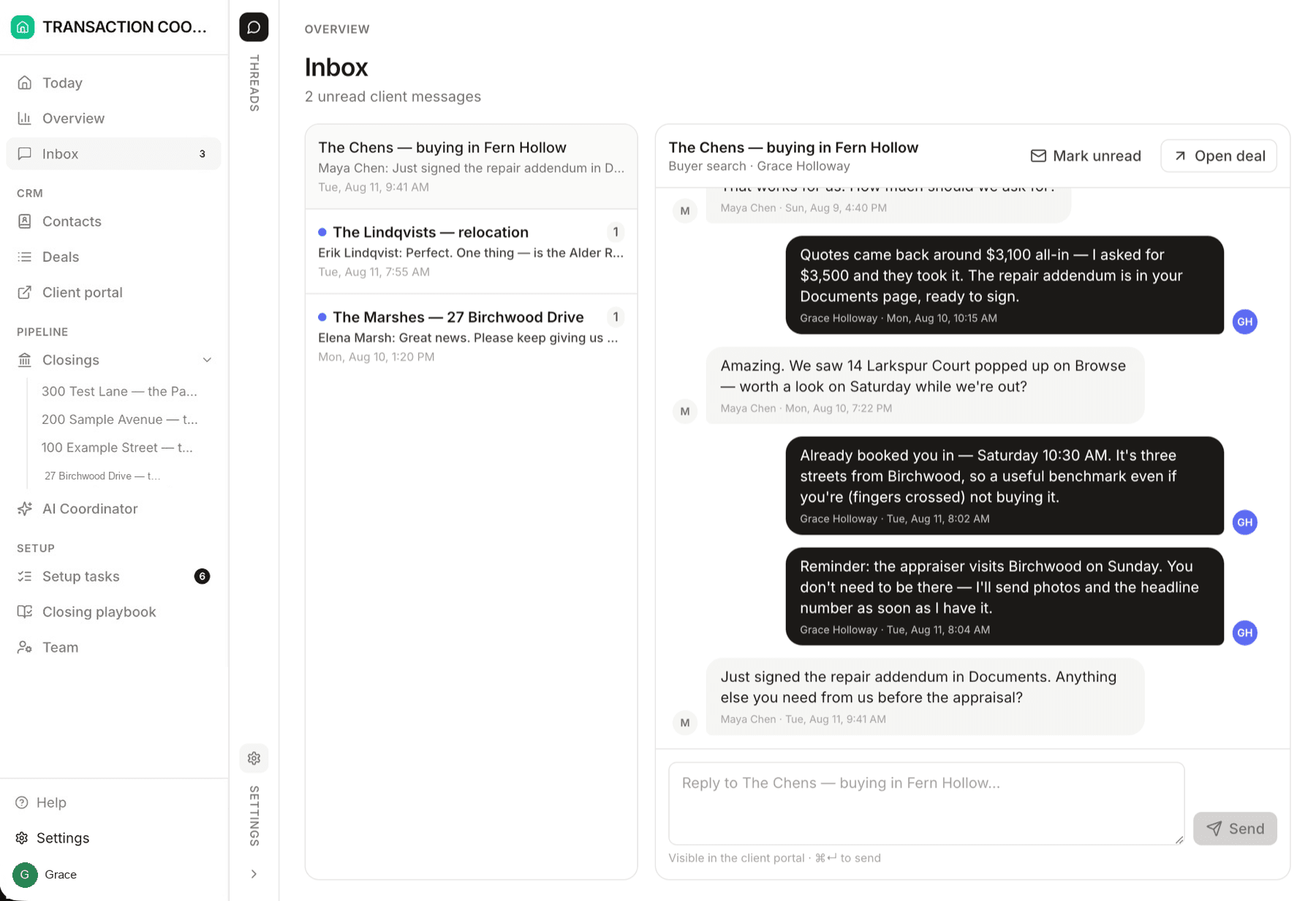Open The Lindqvists relocation thread
This screenshot has height=901, width=1316.
point(471,251)
